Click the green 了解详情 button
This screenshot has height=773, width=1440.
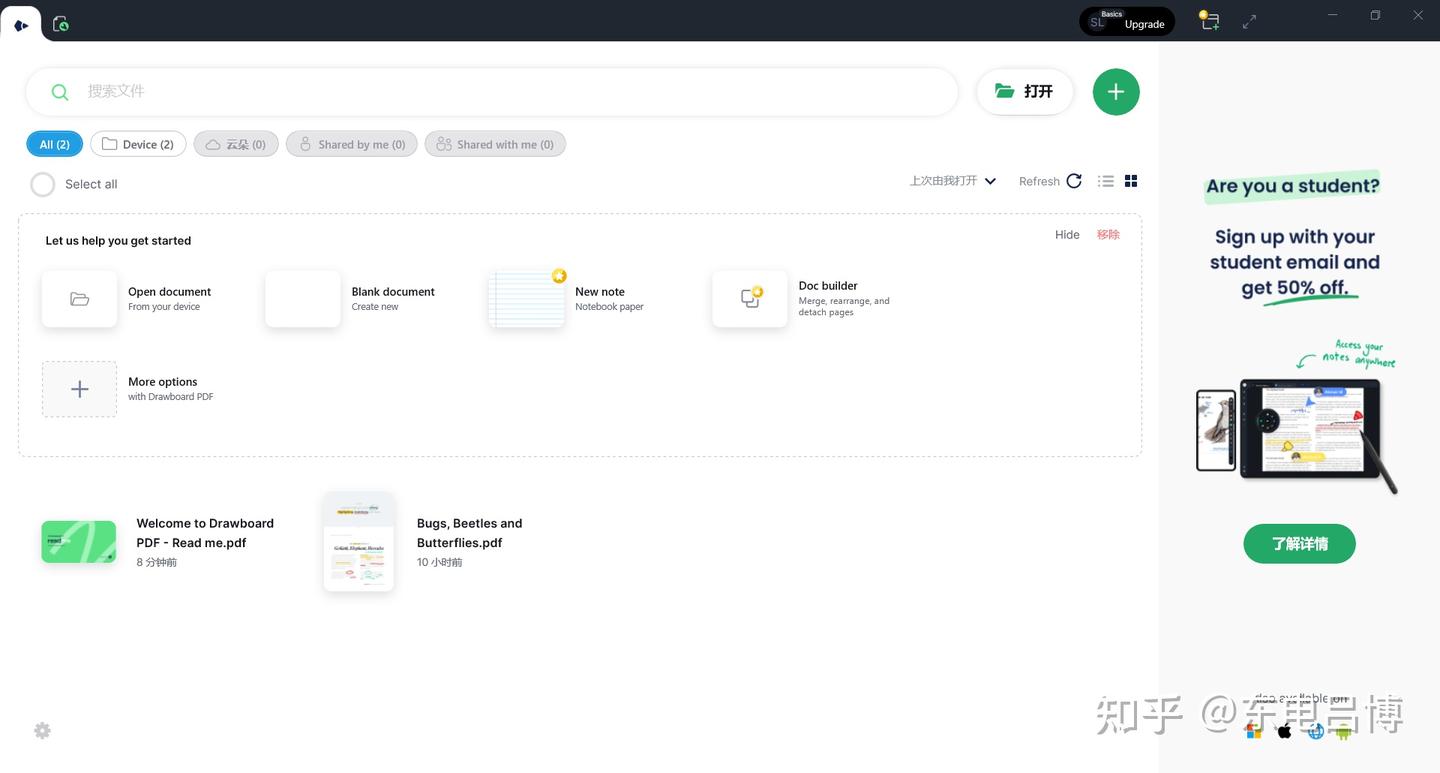click(x=1300, y=544)
